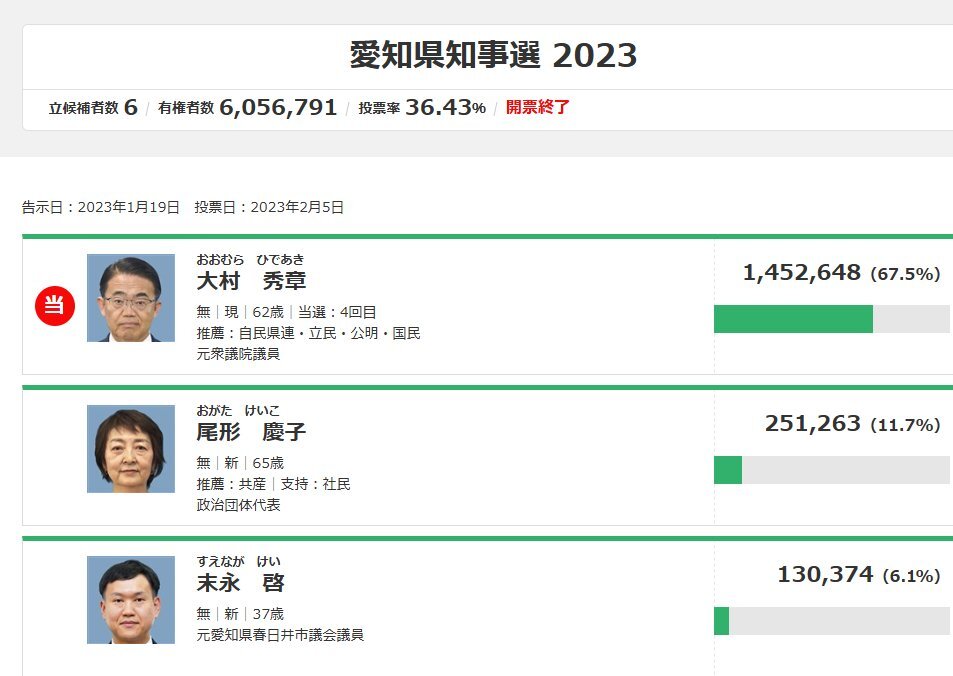Screen dimensions: 953x676
Task: Open 大村 秀章 candidate photo
Action: pyautogui.click(x=131, y=298)
